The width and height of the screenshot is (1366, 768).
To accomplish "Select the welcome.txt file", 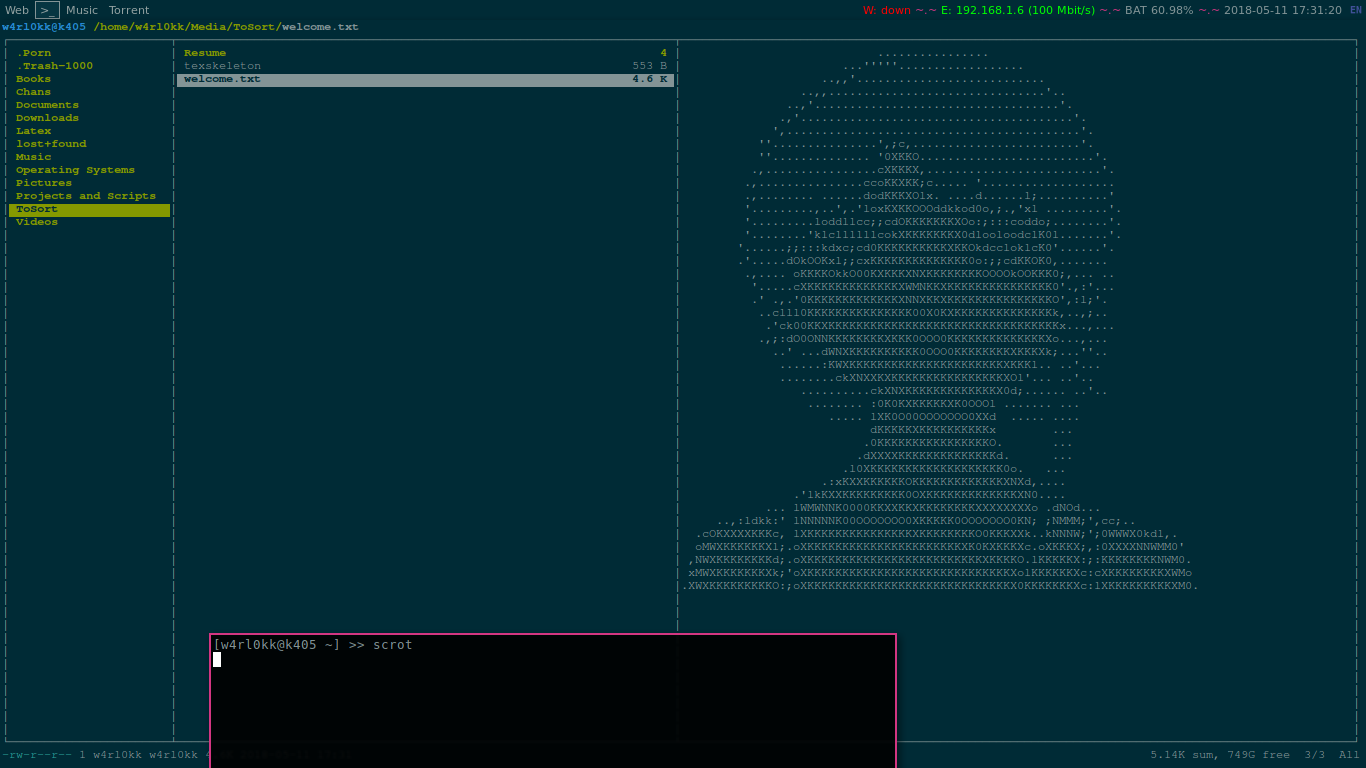I will click(x=222, y=79).
